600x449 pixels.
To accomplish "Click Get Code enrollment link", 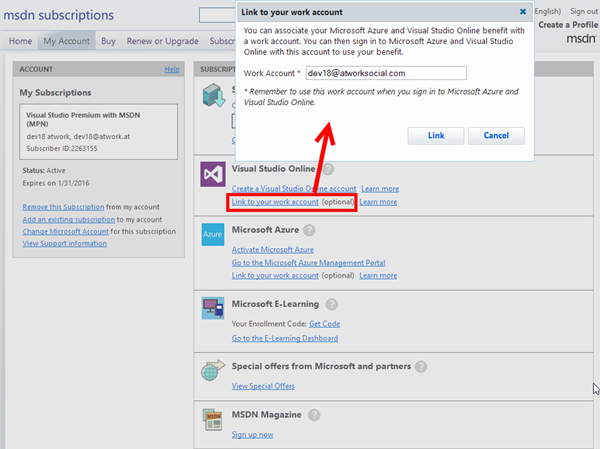I will [x=324, y=324].
